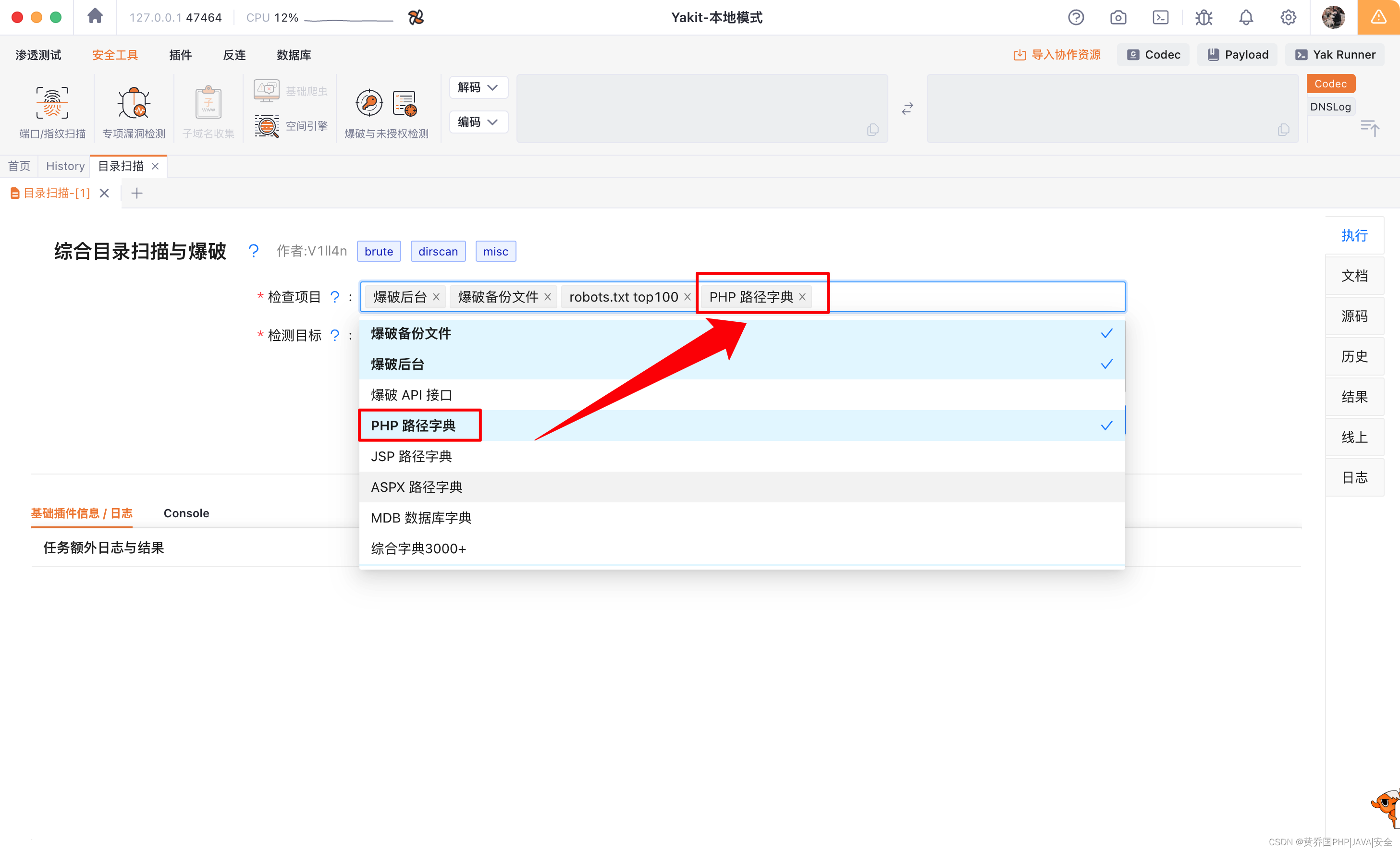Switch to 基础插件信息 / 日志 tab
Viewport: 1400px width, 852px height.
(x=81, y=513)
